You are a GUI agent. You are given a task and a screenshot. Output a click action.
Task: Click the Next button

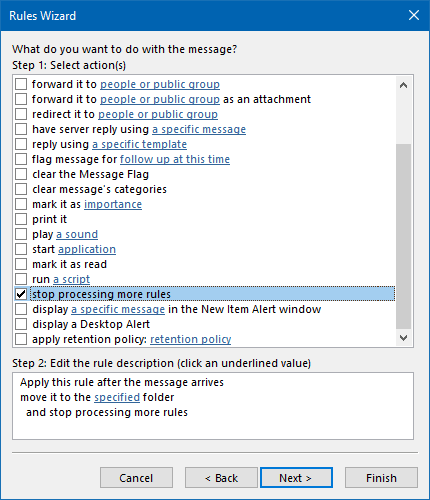296,478
